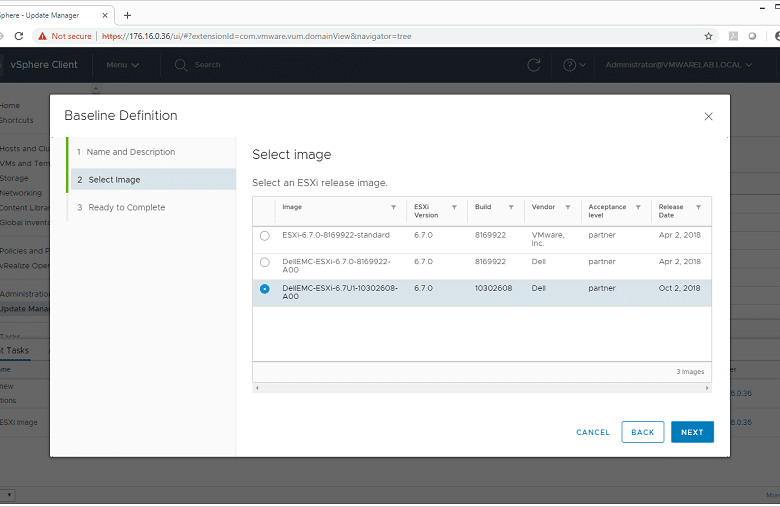
Task: Filter the Build column
Action: (x=511, y=207)
